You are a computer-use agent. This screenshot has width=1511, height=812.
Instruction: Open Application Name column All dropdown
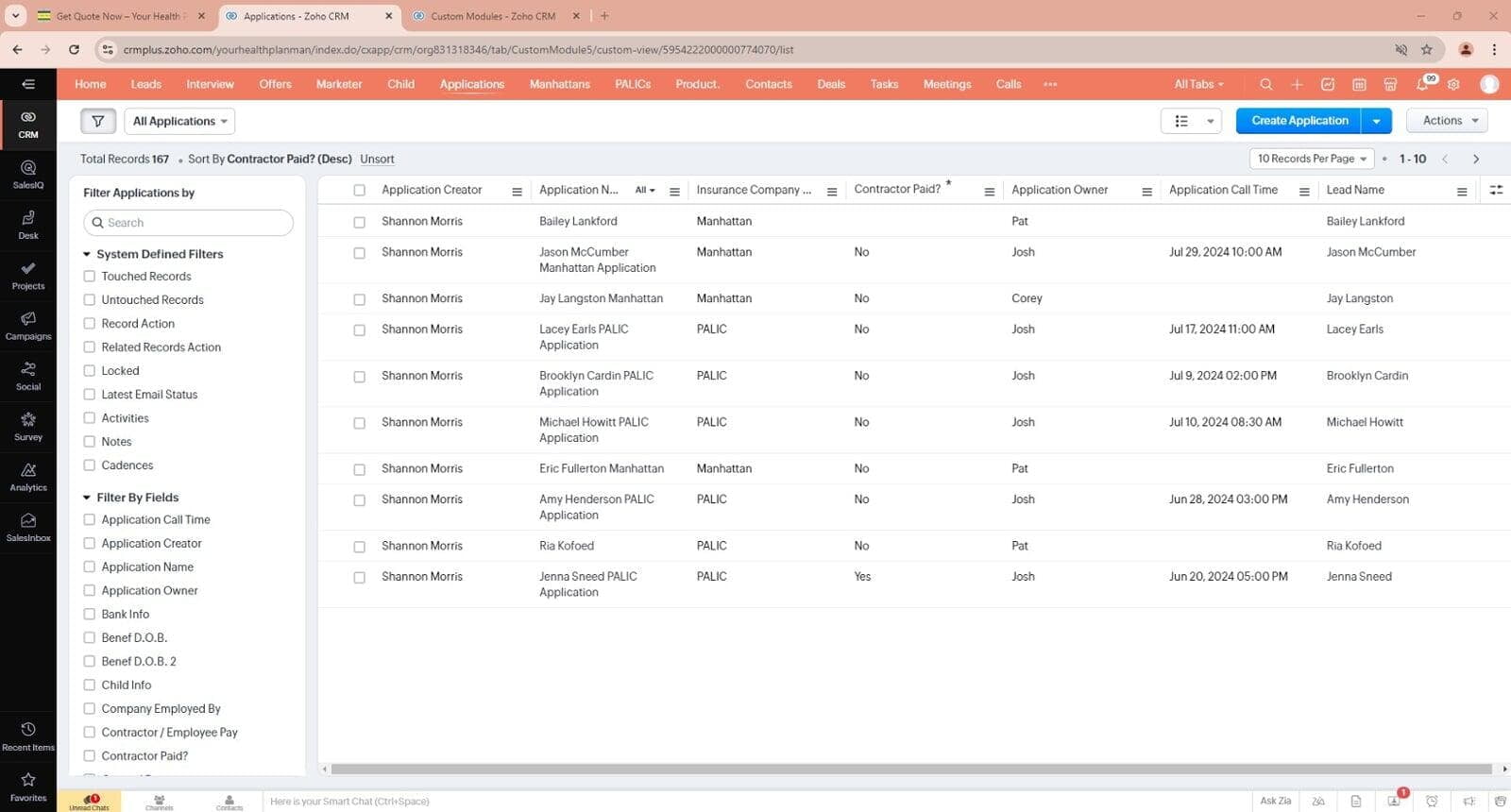[645, 190]
